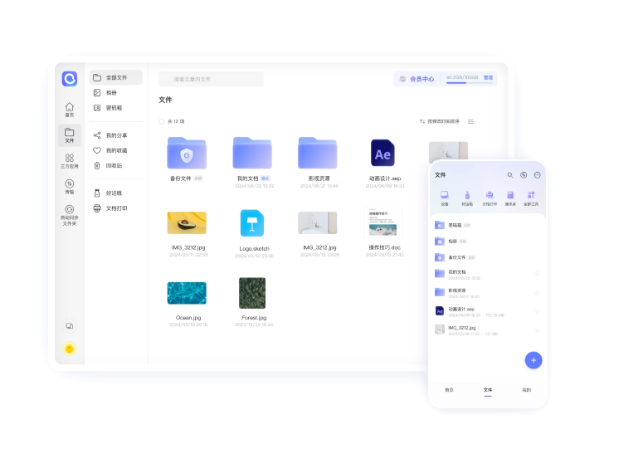Star the .aep file in mobile list

pos(537,311)
